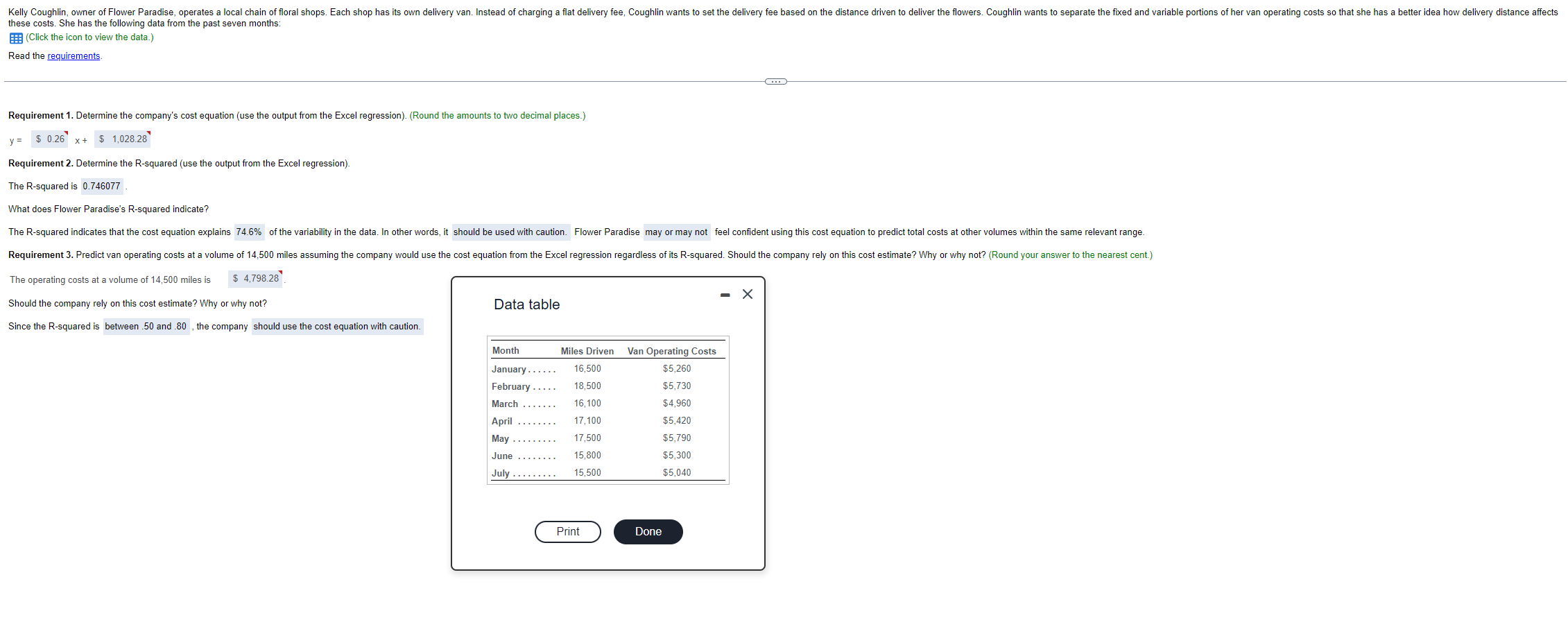1568x629 pixels.
Task: Close the Data table dialog
Action: [748, 294]
